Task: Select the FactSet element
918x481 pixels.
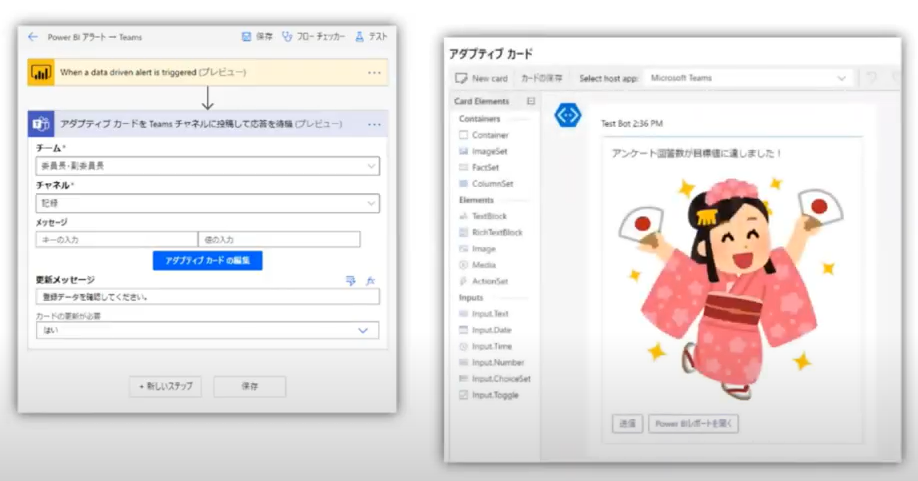Action: click(479, 168)
